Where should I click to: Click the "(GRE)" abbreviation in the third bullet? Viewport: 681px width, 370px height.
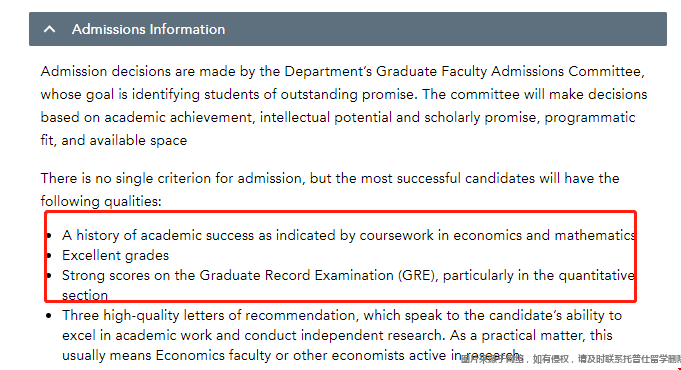(418, 275)
